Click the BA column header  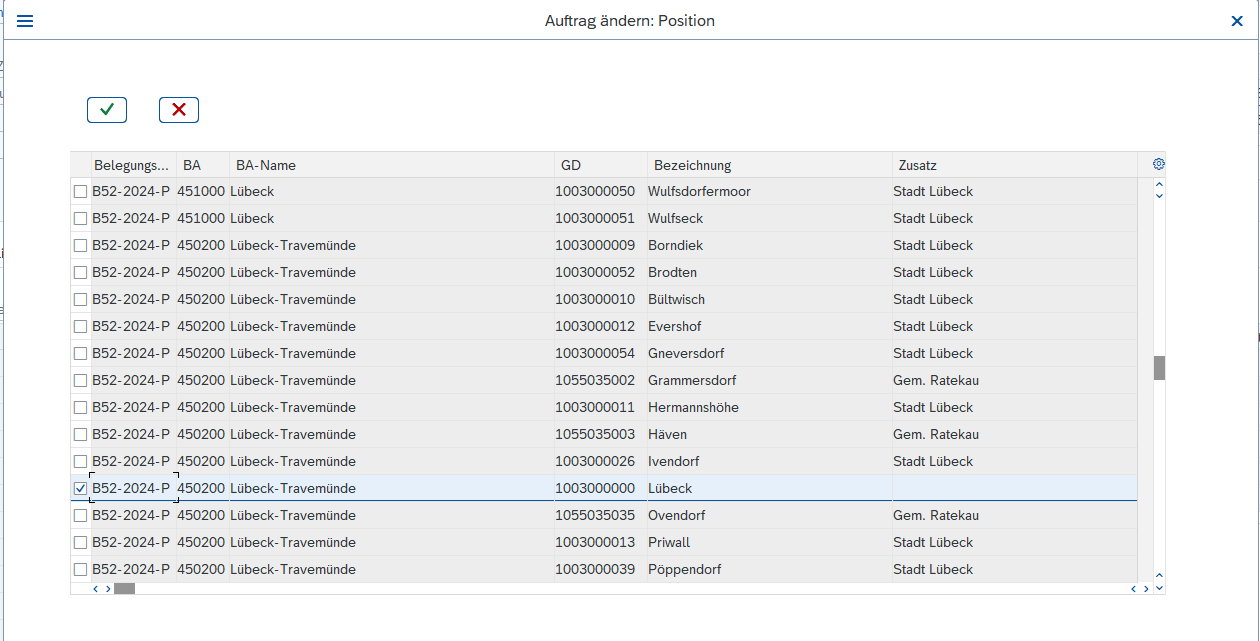[x=203, y=165]
